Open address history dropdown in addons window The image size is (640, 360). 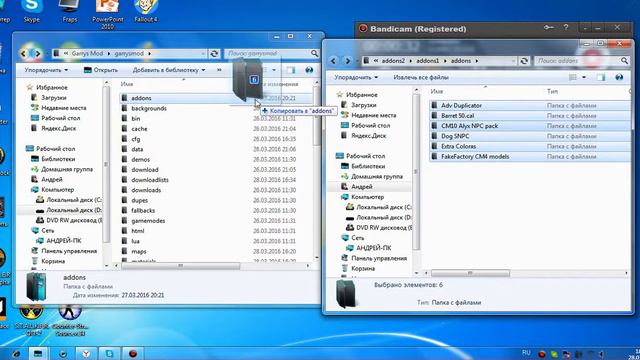tap(513, 61)
